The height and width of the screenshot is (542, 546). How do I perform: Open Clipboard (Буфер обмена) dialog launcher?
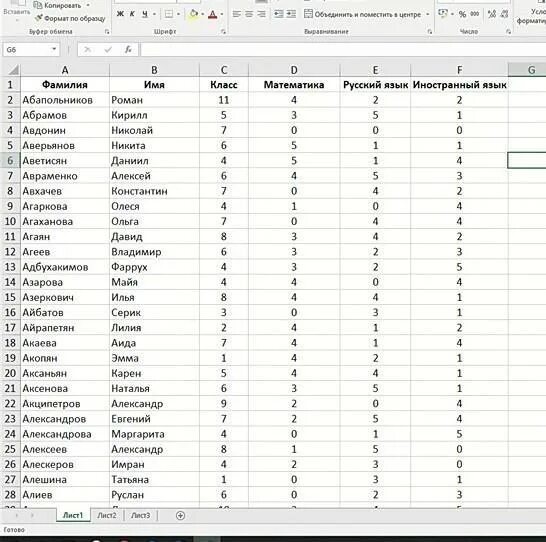107,32
